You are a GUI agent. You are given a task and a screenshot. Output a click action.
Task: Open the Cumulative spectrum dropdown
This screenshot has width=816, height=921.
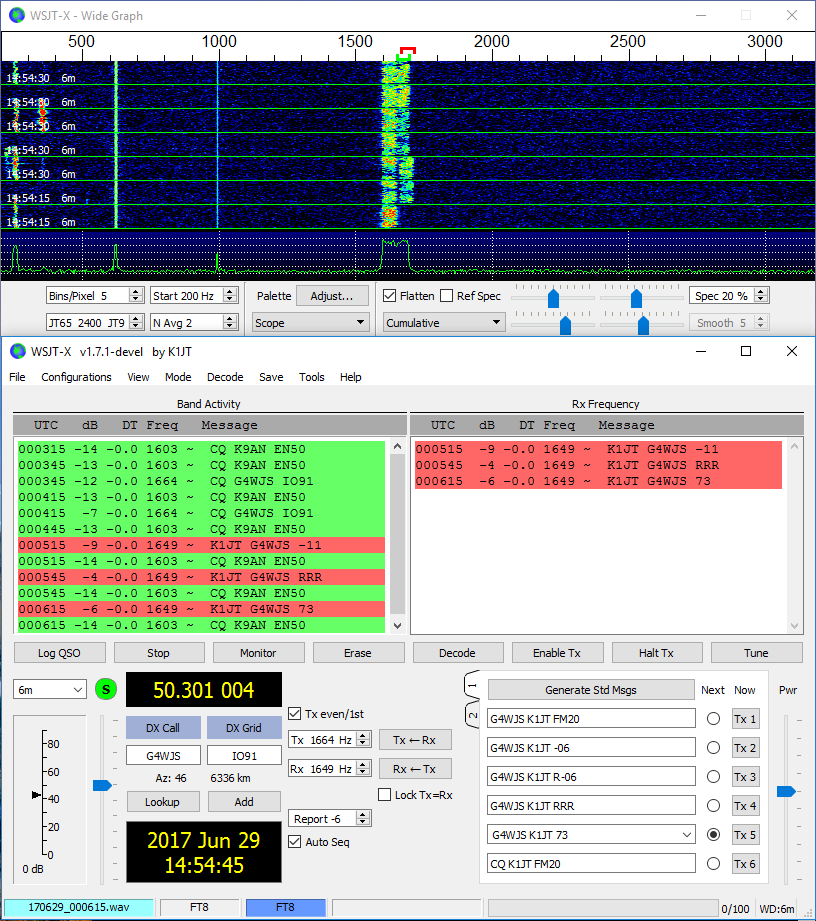coord(443,323)
